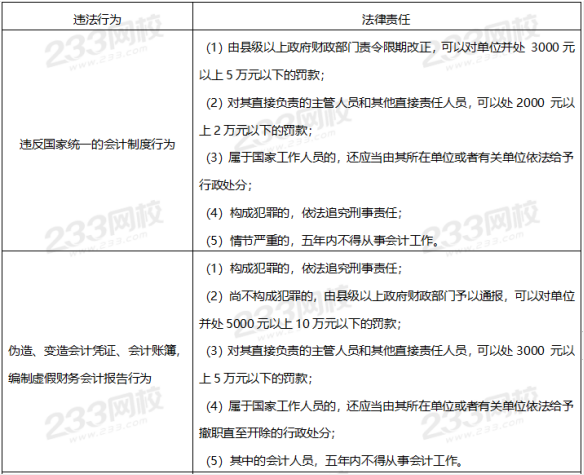Click item (5) 其中的会计人员 line
Screen dimensions: 584x475
tap(334, 461)
